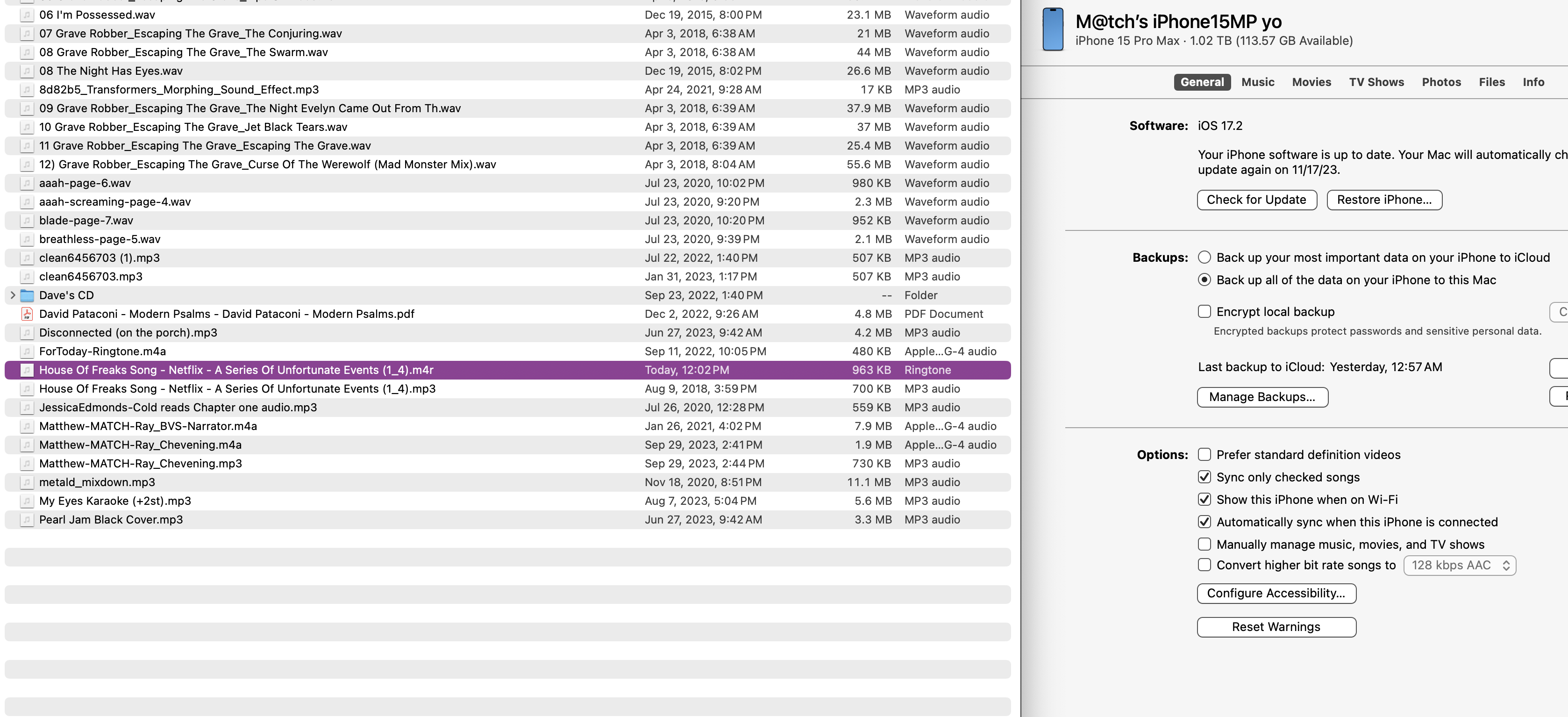Click the PDF icon for David Pataconi Modern Psalms
1568x717 pixels.
27,315
